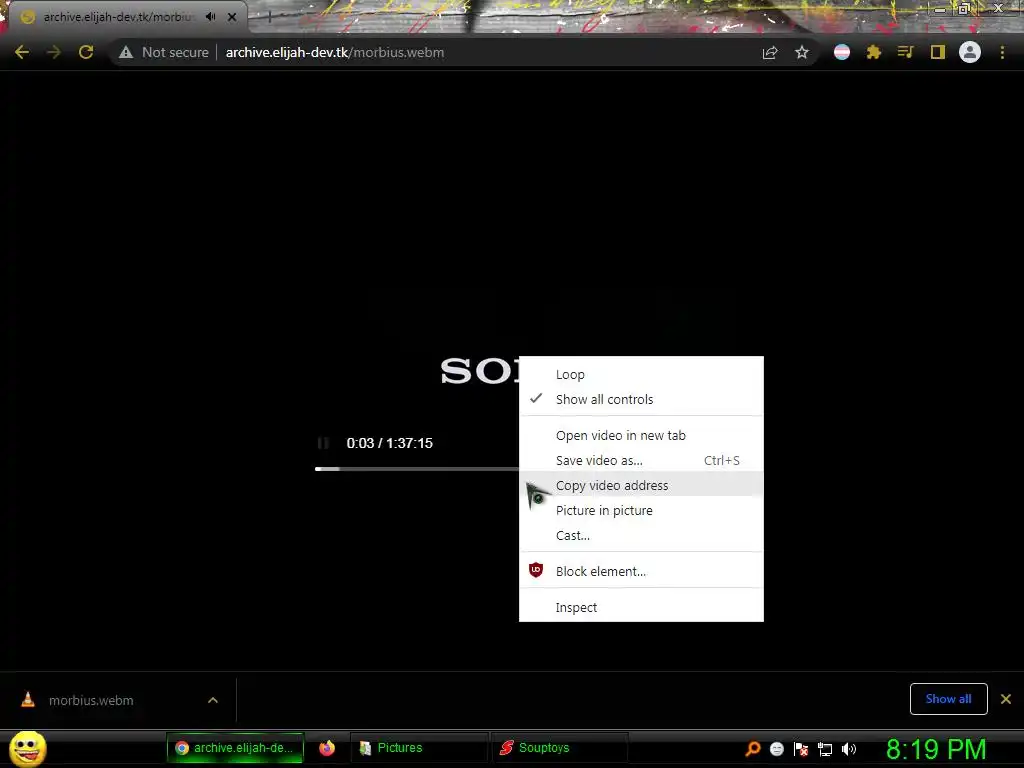Open Chrome's three-dot menu
1024x768 pixels.
[1002, 52]
